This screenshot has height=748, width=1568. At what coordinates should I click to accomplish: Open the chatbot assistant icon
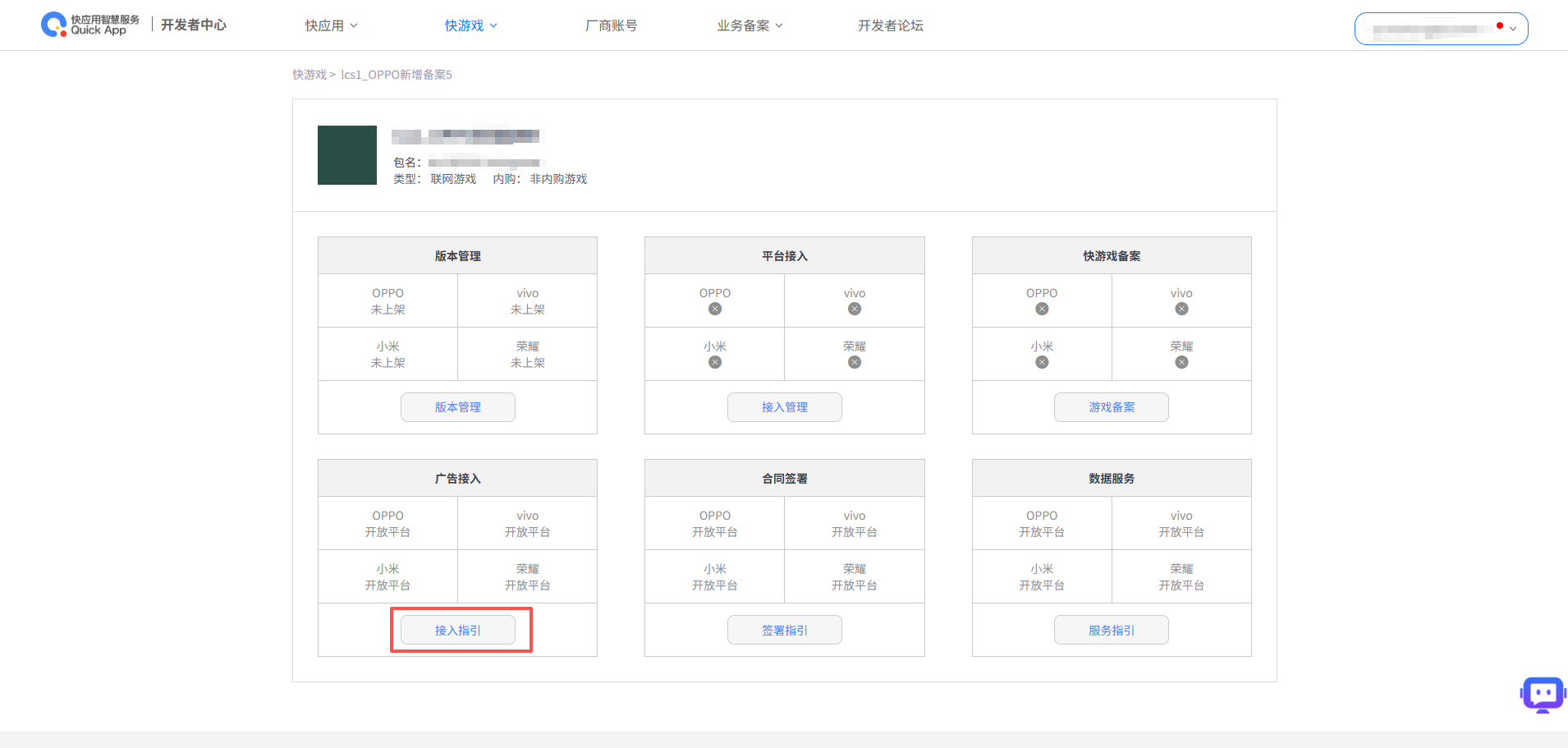1543,695
